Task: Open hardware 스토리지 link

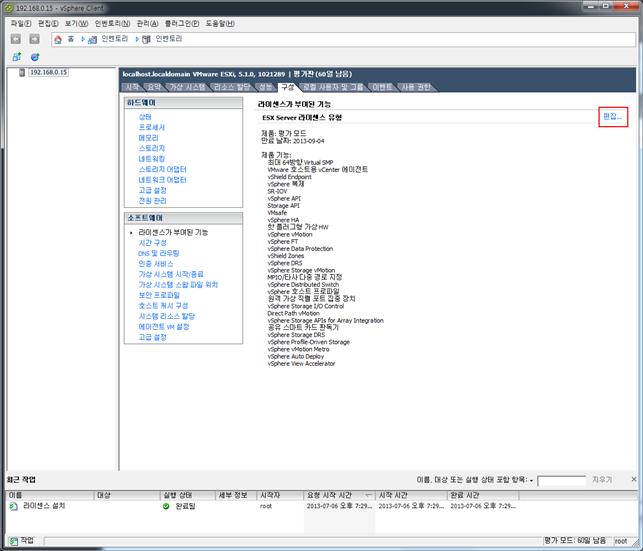Action: coord(151,148)
